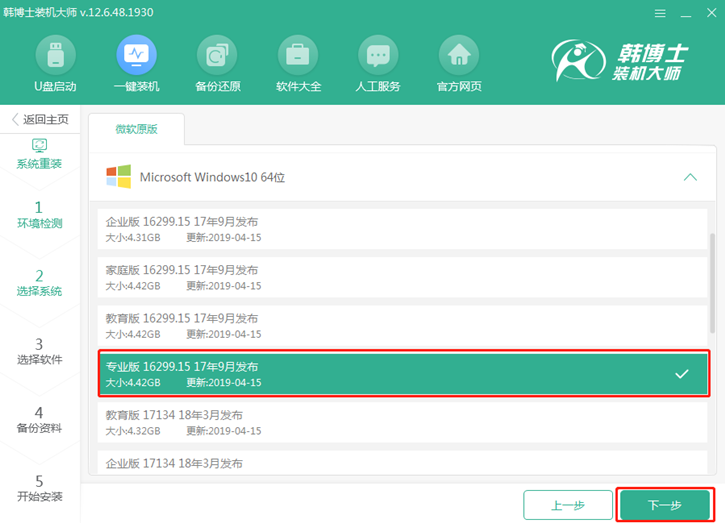
Task: Open the hamburger menu in title bar
Action: [659, 14]
